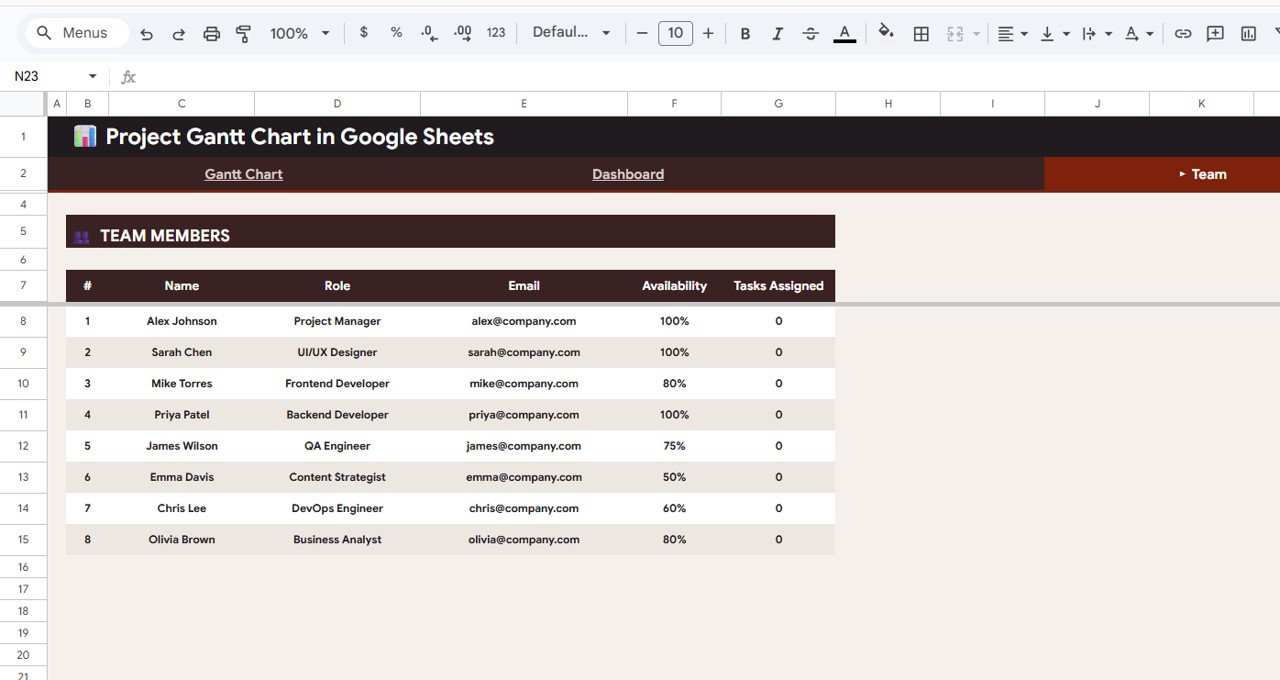Open the Gantt Chart link

243,173
